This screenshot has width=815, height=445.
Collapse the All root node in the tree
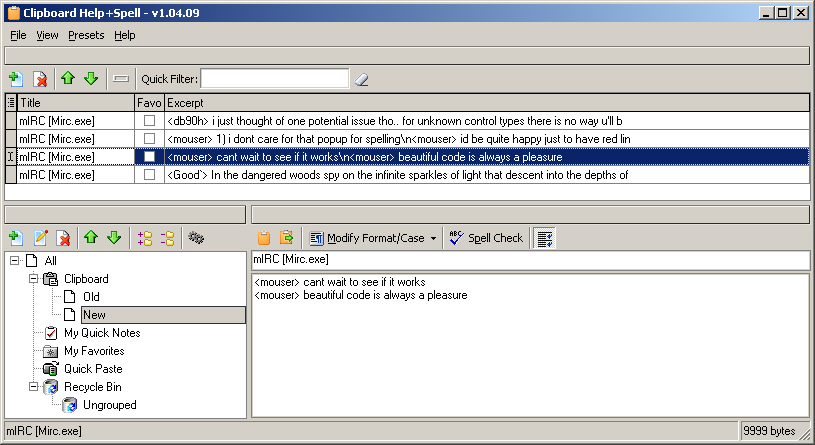pos(14,261)
